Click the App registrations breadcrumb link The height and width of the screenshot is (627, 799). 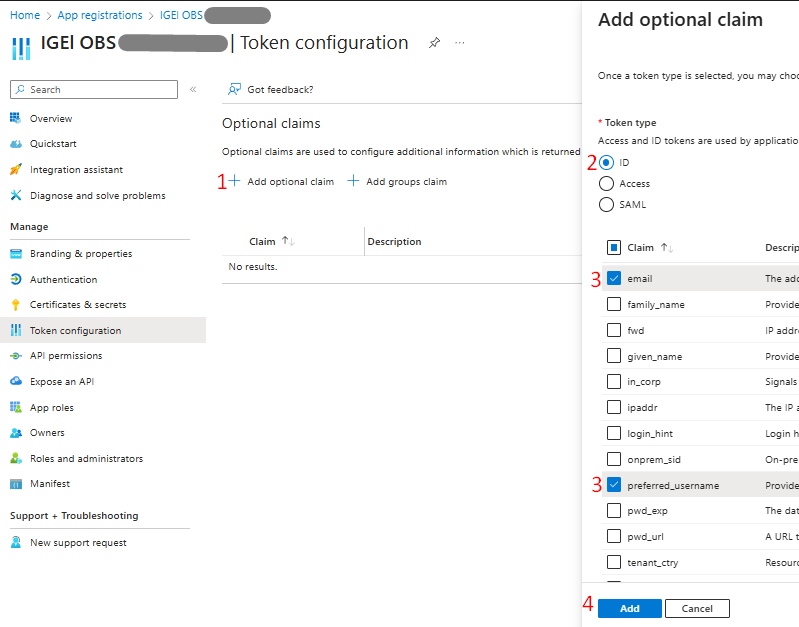[x=100, y=15]
